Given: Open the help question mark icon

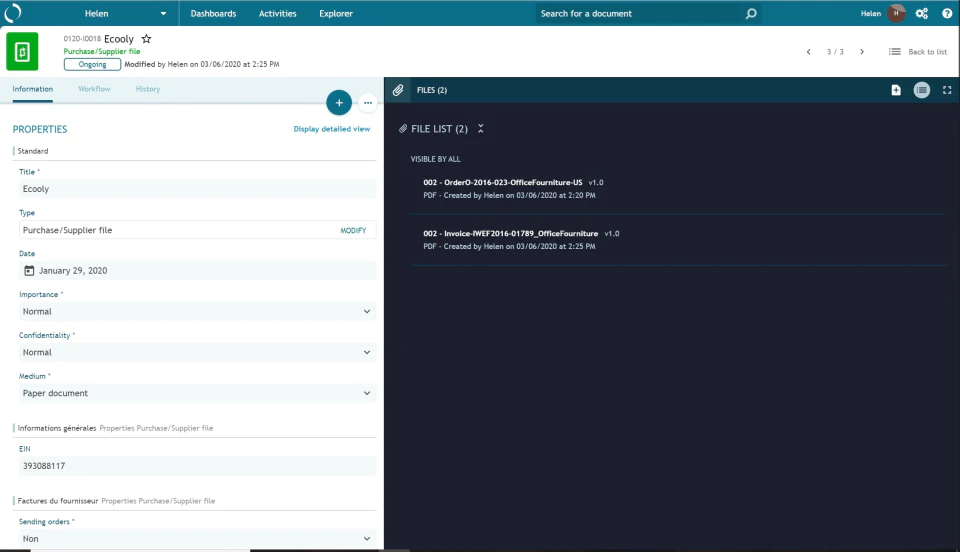Looking at the screenshot, I should point(947,13).
